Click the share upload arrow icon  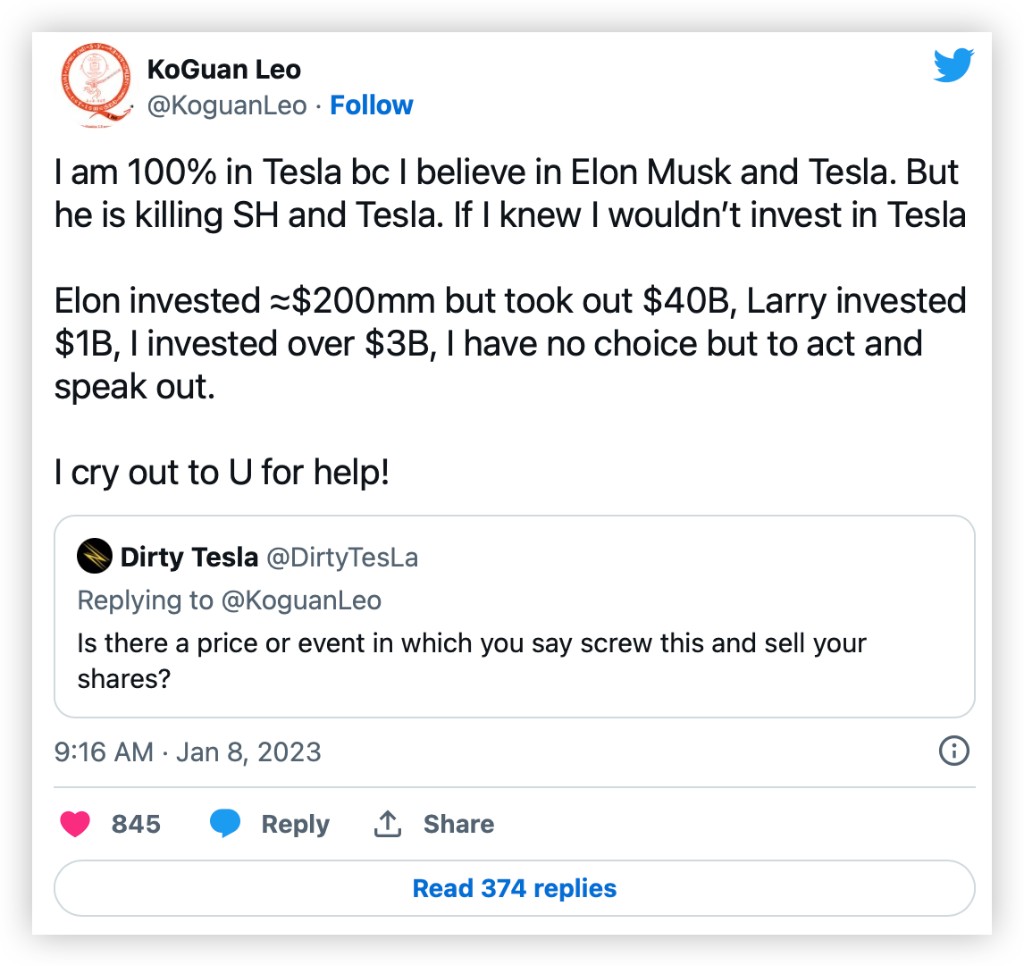(x=387, y=824)
